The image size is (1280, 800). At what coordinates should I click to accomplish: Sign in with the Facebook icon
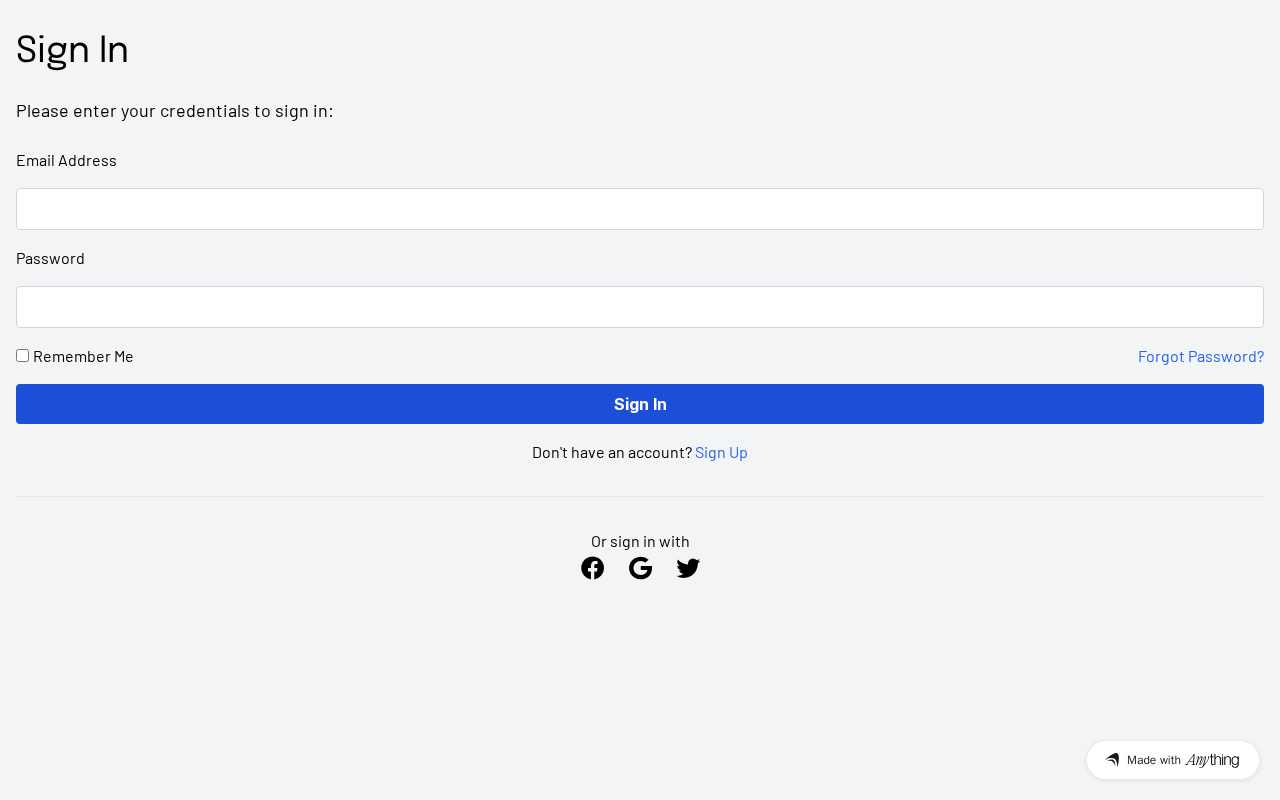[x=592, y=568]
